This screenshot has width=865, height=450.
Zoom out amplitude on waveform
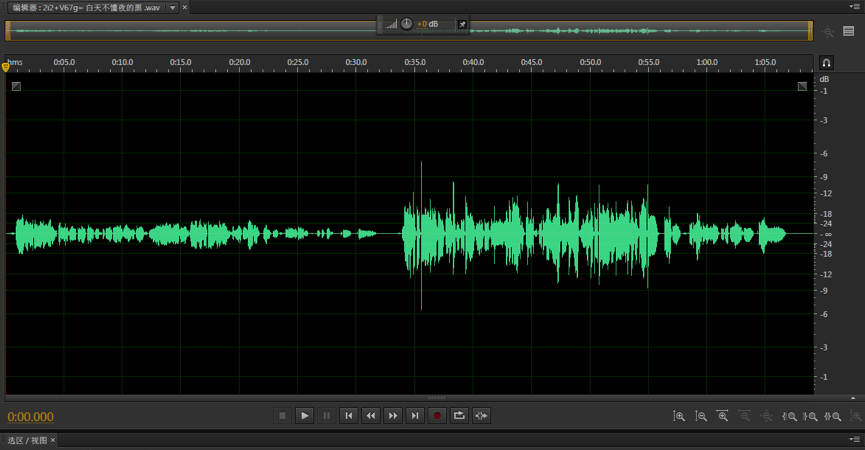tap(701, 416)
